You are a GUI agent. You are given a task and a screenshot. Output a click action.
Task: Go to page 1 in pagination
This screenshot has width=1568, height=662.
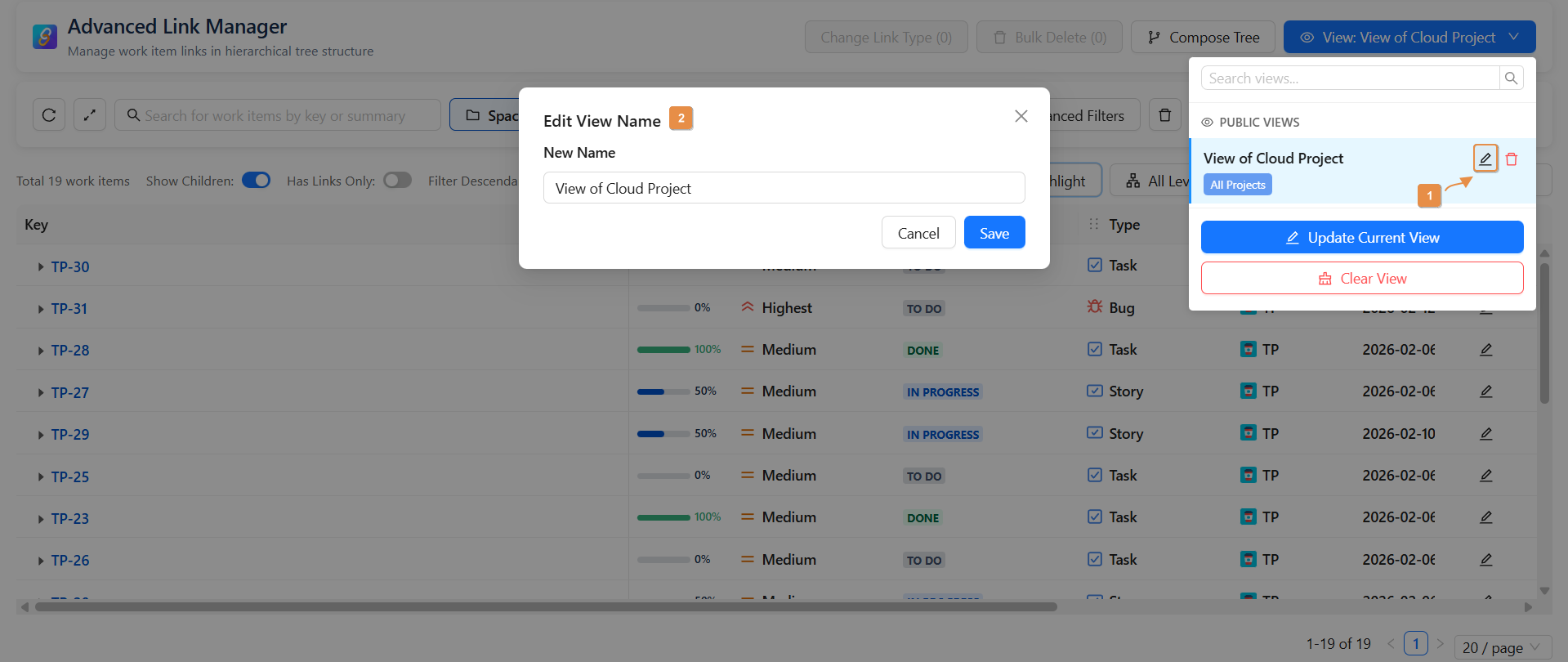tap(1416, 643)
